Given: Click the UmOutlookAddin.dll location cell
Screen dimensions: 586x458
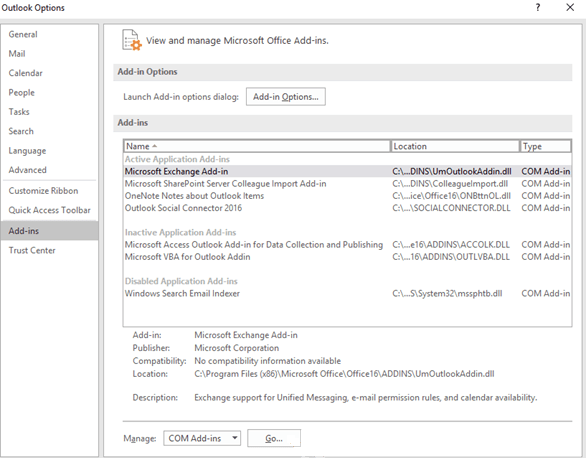Looking at the screenshot, I should 452,171.
